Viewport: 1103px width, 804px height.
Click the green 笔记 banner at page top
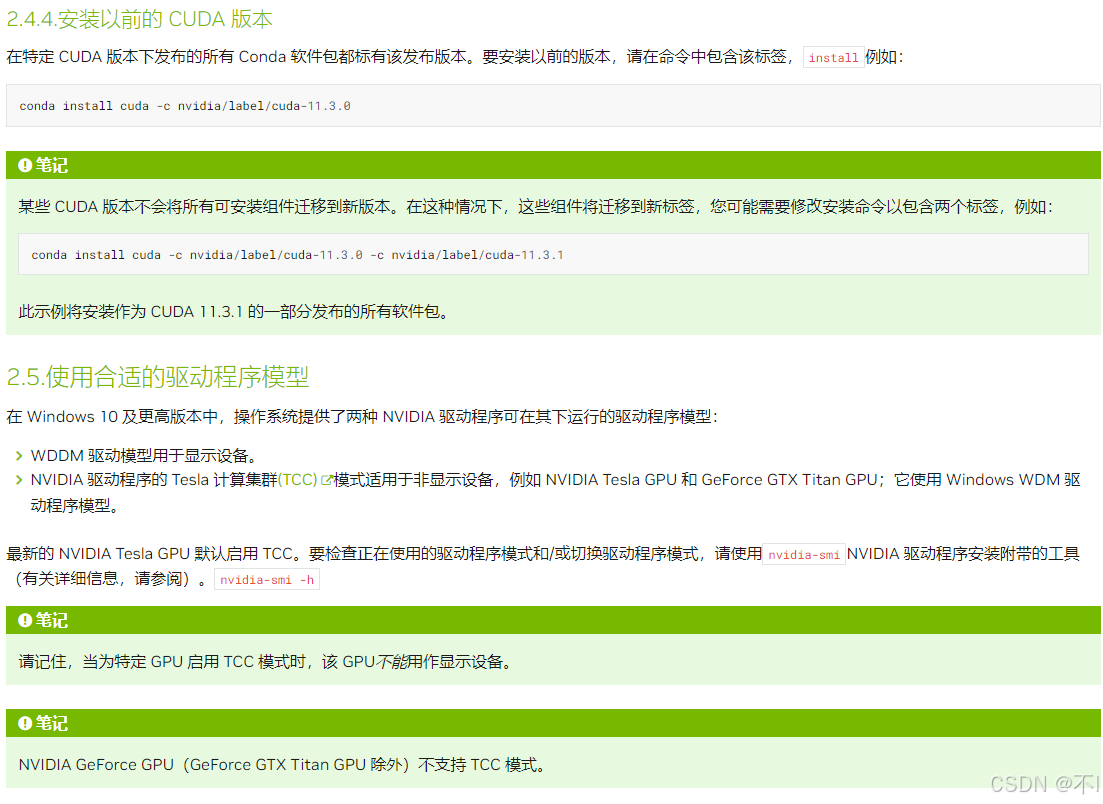point(551,164)
